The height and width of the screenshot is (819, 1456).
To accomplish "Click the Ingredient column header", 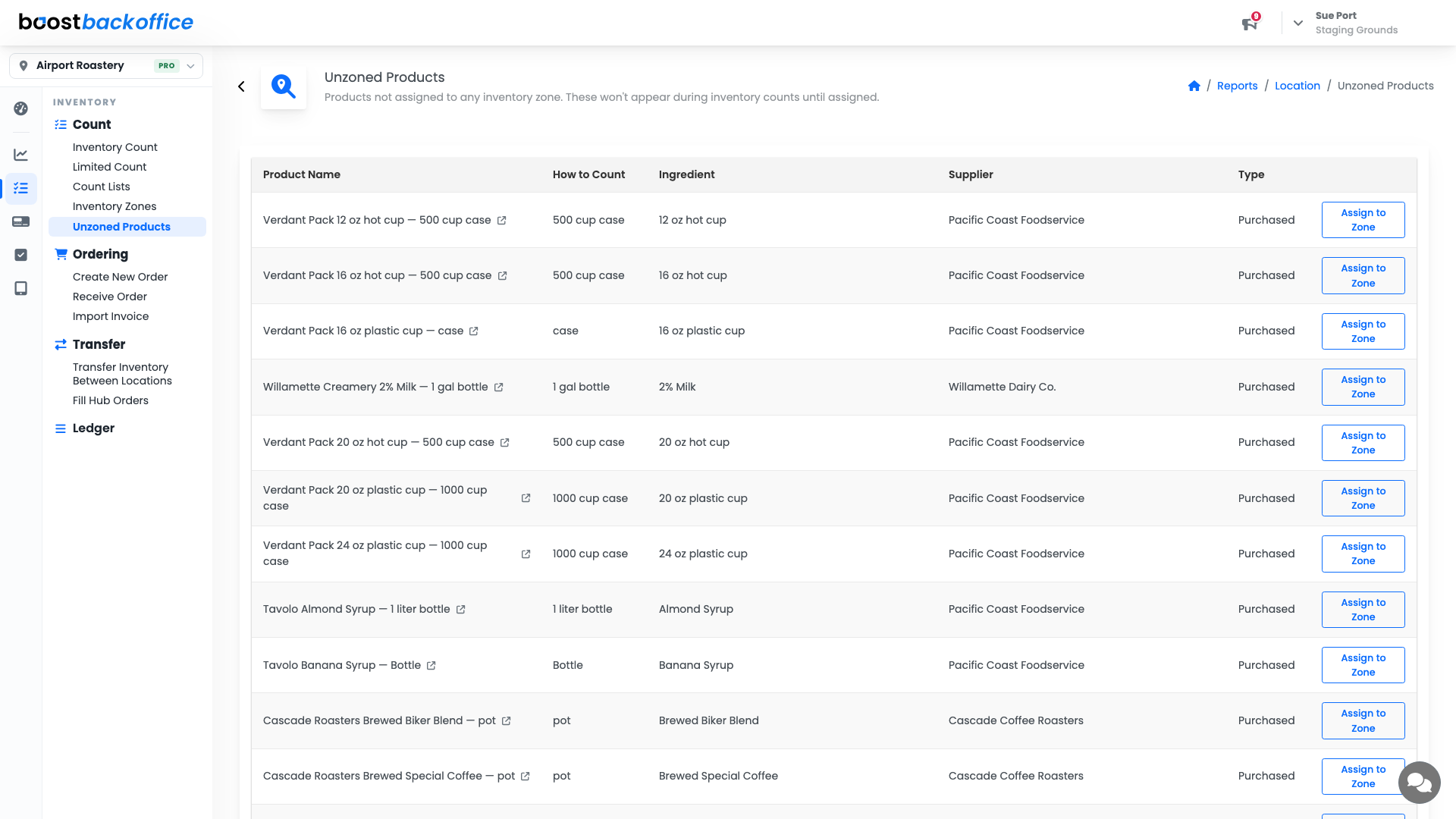I will point(686,174).
